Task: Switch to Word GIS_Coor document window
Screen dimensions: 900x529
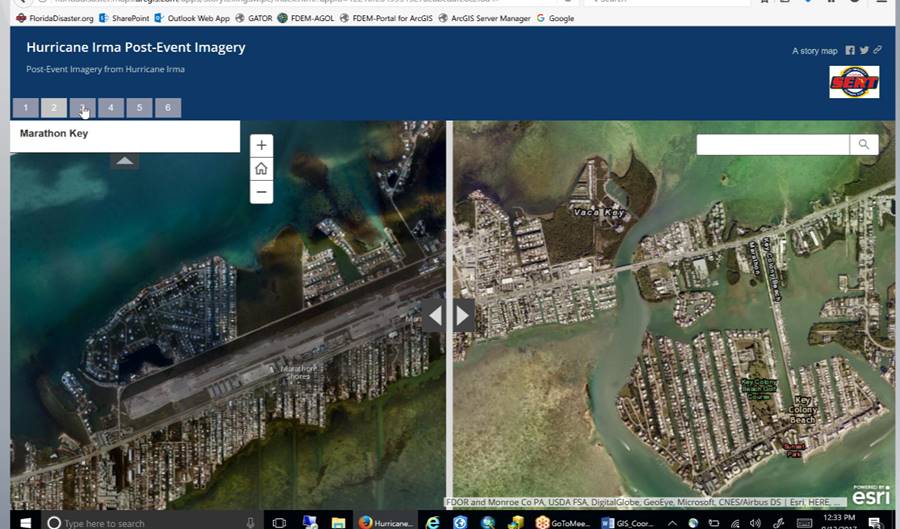Action: coord(627,522)
